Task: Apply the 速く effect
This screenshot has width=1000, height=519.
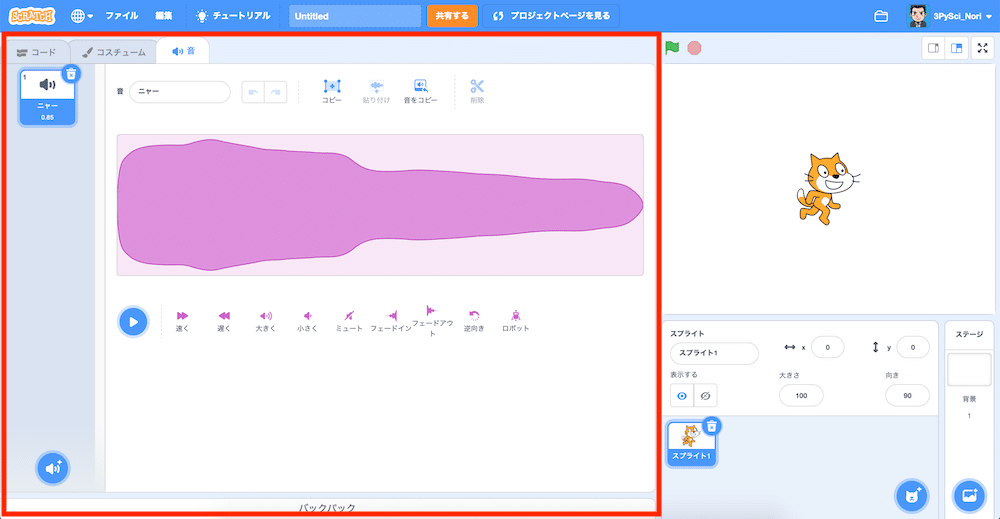Action: click(182, 321)
